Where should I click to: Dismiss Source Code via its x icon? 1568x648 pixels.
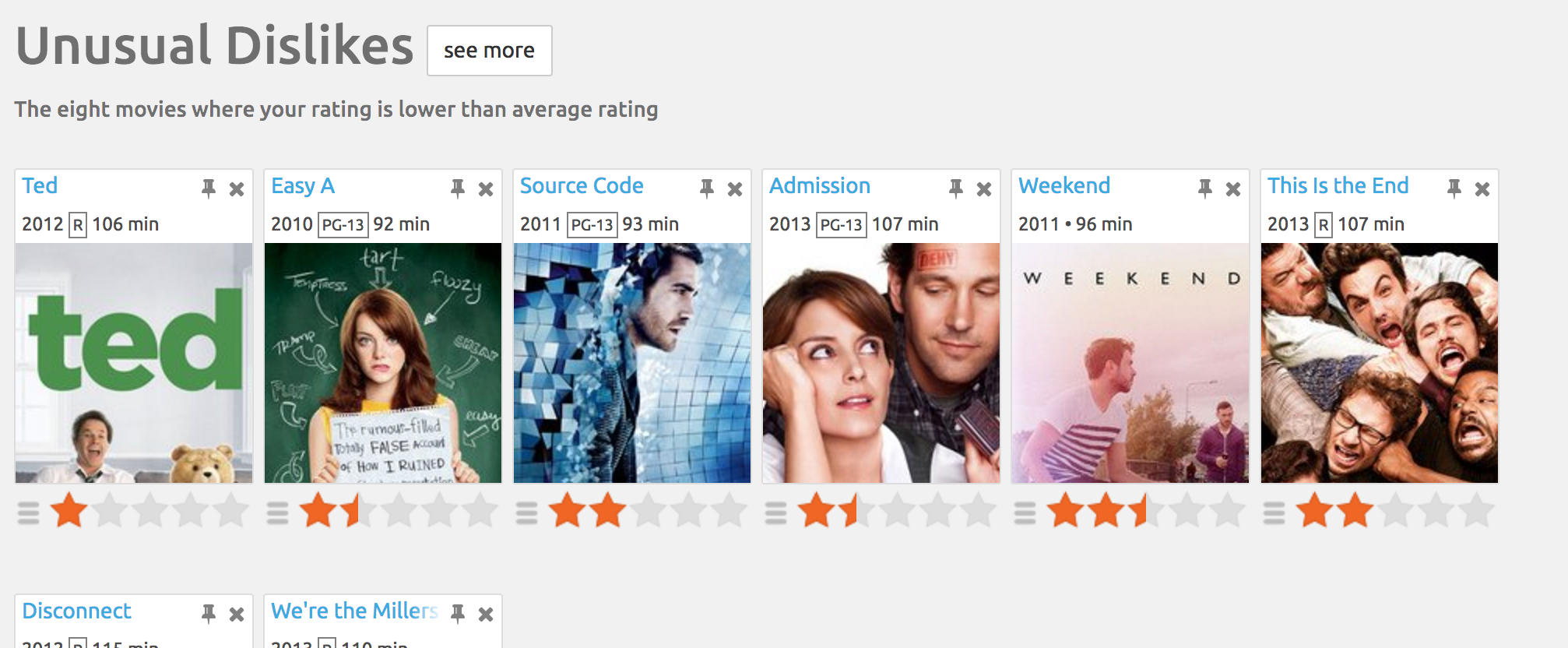point(733,188)
